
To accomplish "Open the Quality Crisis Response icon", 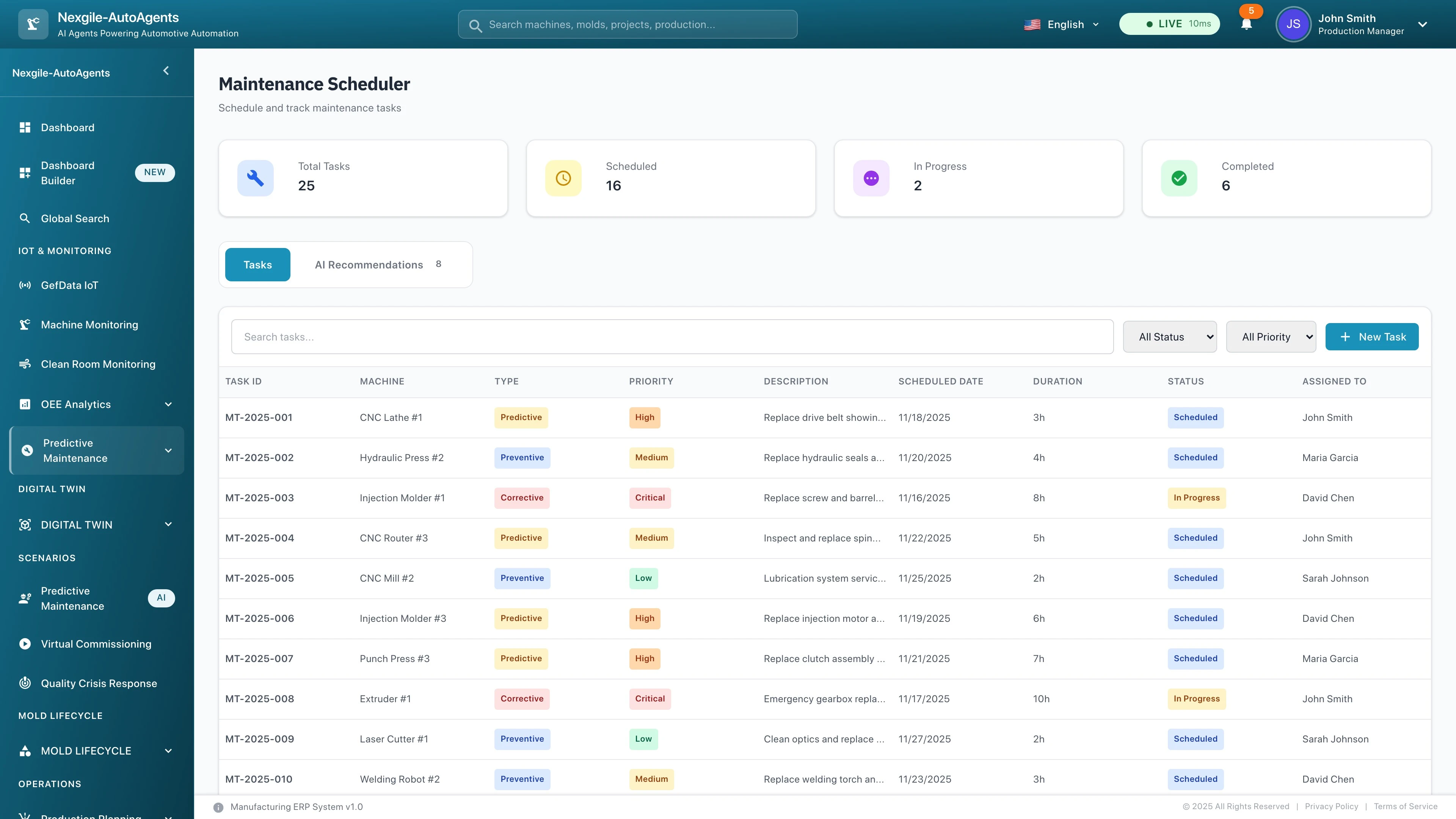I will pos(25,683).
